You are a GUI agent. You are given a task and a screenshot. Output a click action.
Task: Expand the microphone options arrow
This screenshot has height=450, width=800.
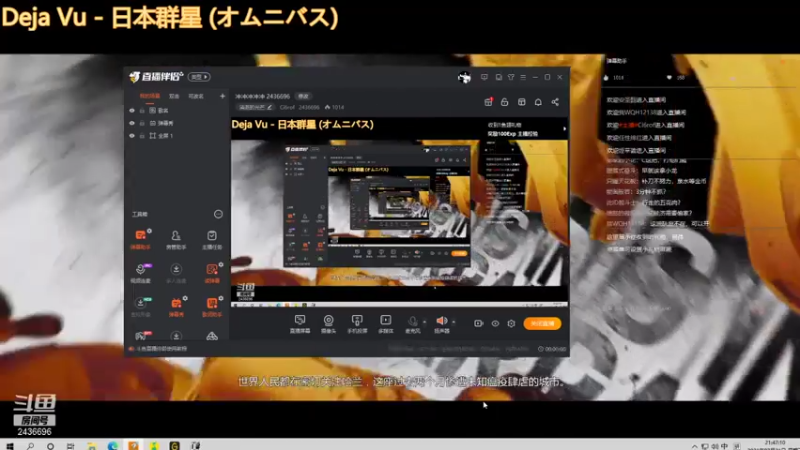(x=424, y=322)
